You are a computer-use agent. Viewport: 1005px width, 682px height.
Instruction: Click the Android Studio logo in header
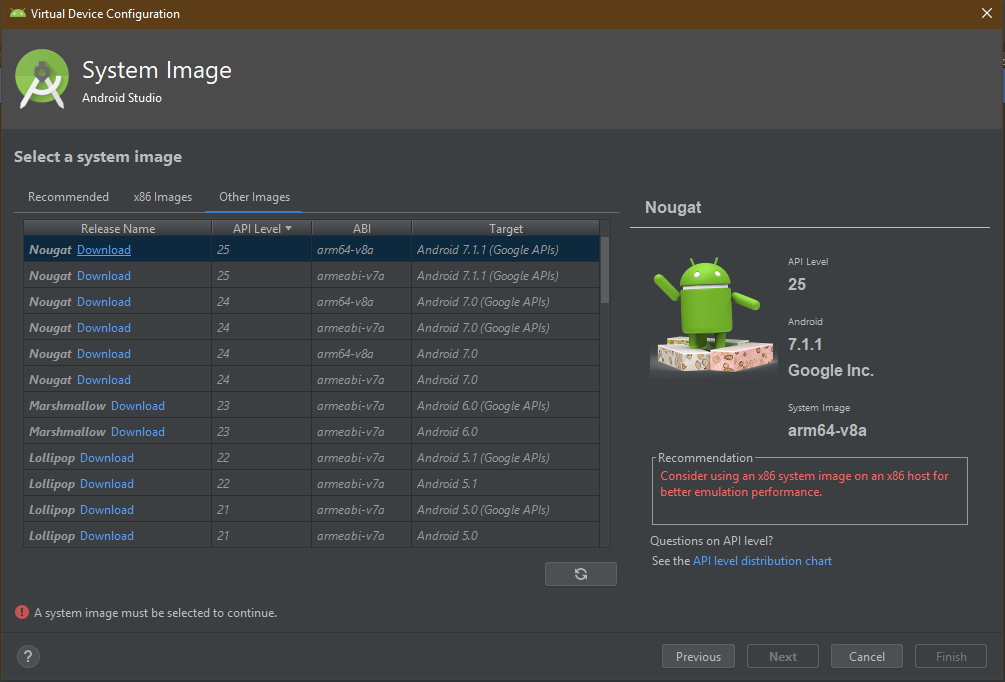click(x=42, y=78)
